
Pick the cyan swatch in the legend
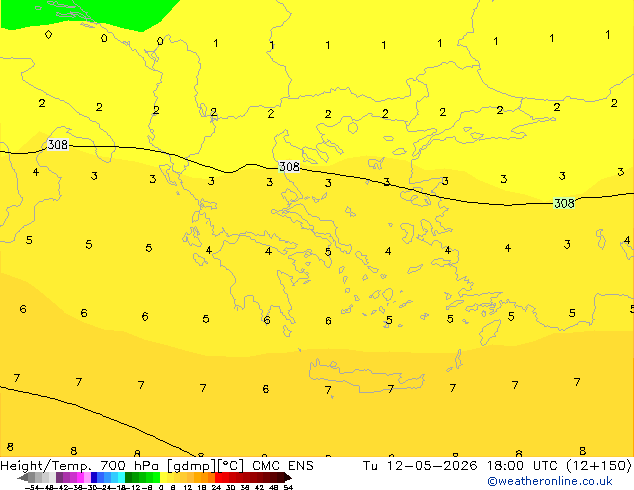121,478
